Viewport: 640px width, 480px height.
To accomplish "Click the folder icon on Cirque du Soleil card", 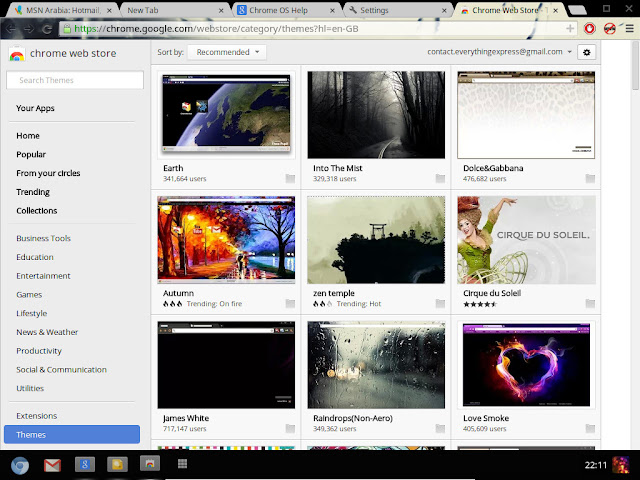I will click(x=590, y=303).
